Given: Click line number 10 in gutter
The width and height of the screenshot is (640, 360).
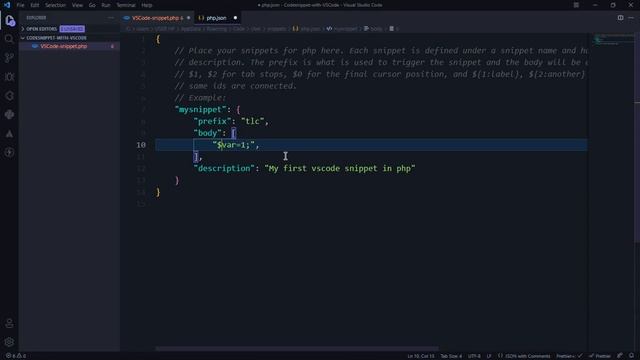Looking at the screenshot, I should (x=141, y=145).
